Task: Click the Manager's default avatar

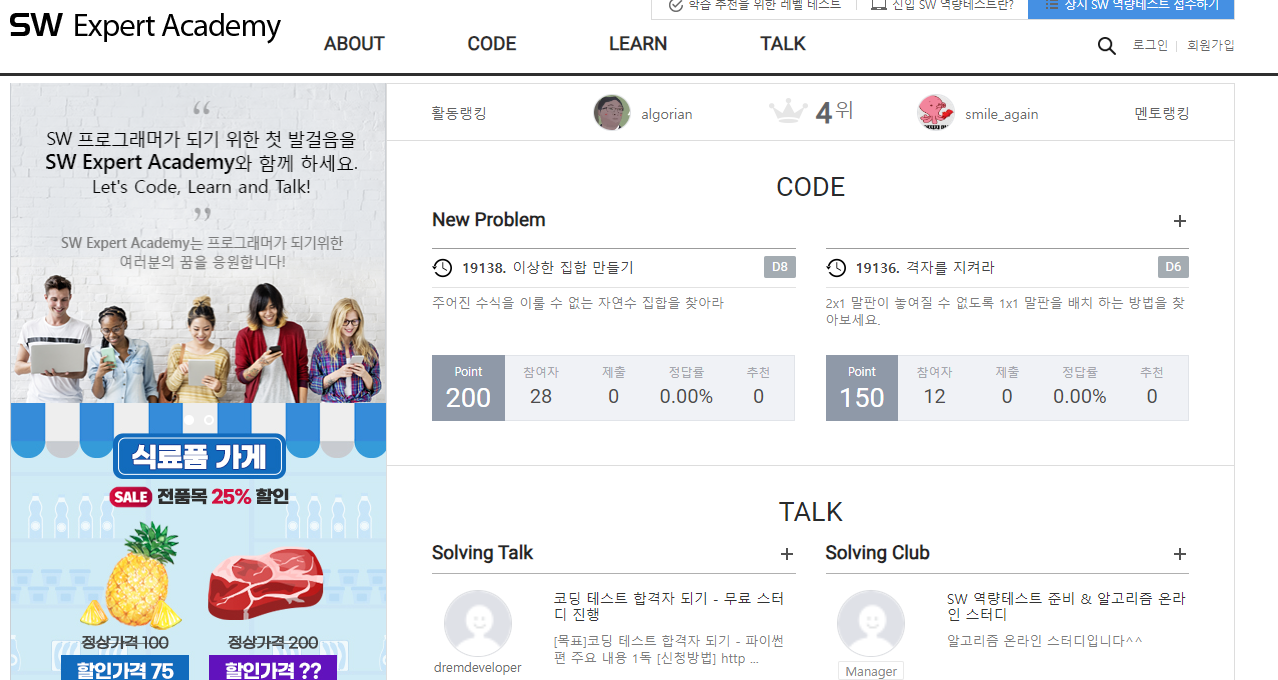Action: click(x=871, y=624)
